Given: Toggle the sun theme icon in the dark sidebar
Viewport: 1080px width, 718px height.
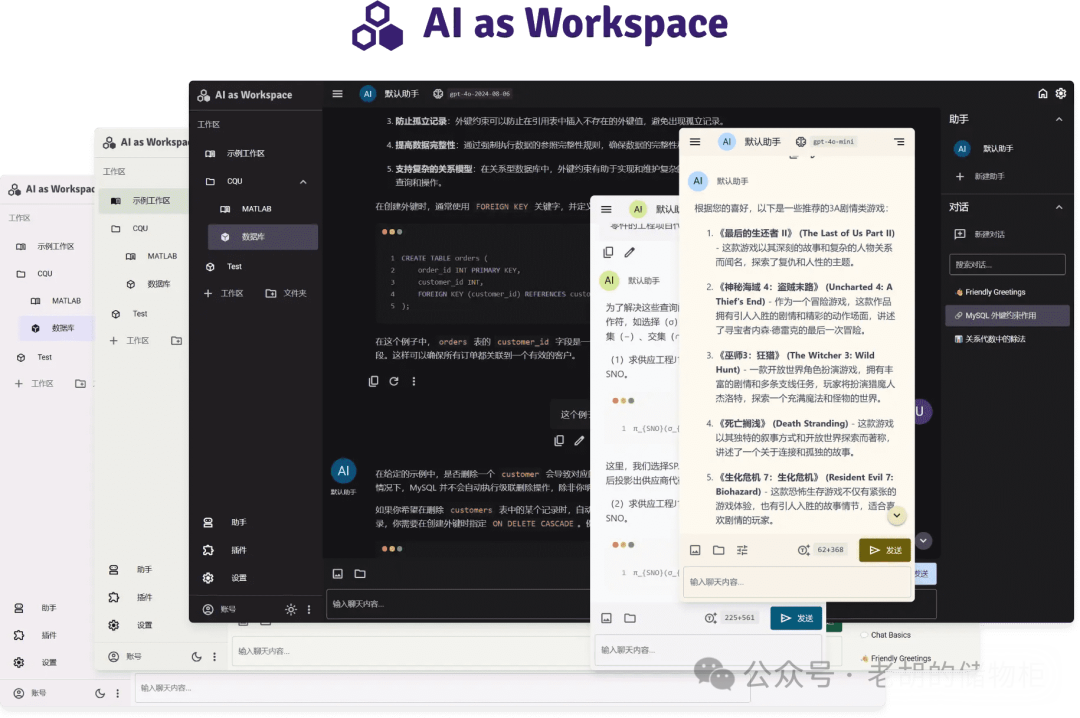Looking at the screenshot, I should (x=291, y=610).
